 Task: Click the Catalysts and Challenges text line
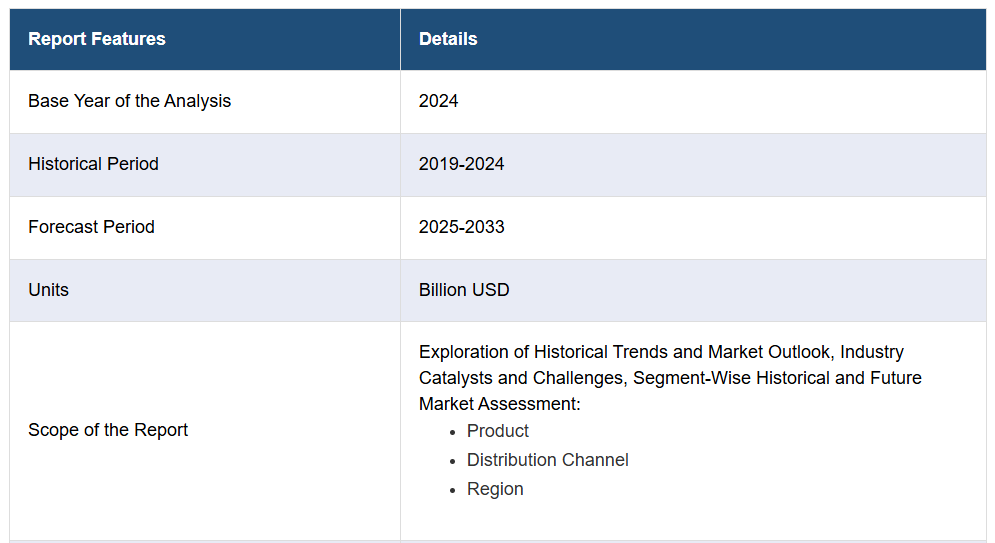(x=670, y=378)
